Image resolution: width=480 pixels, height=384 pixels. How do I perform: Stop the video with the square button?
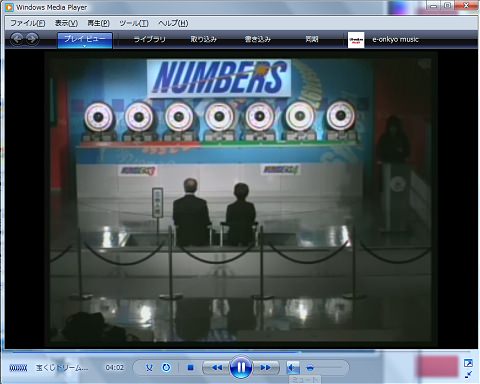click(x=191, y=368)
